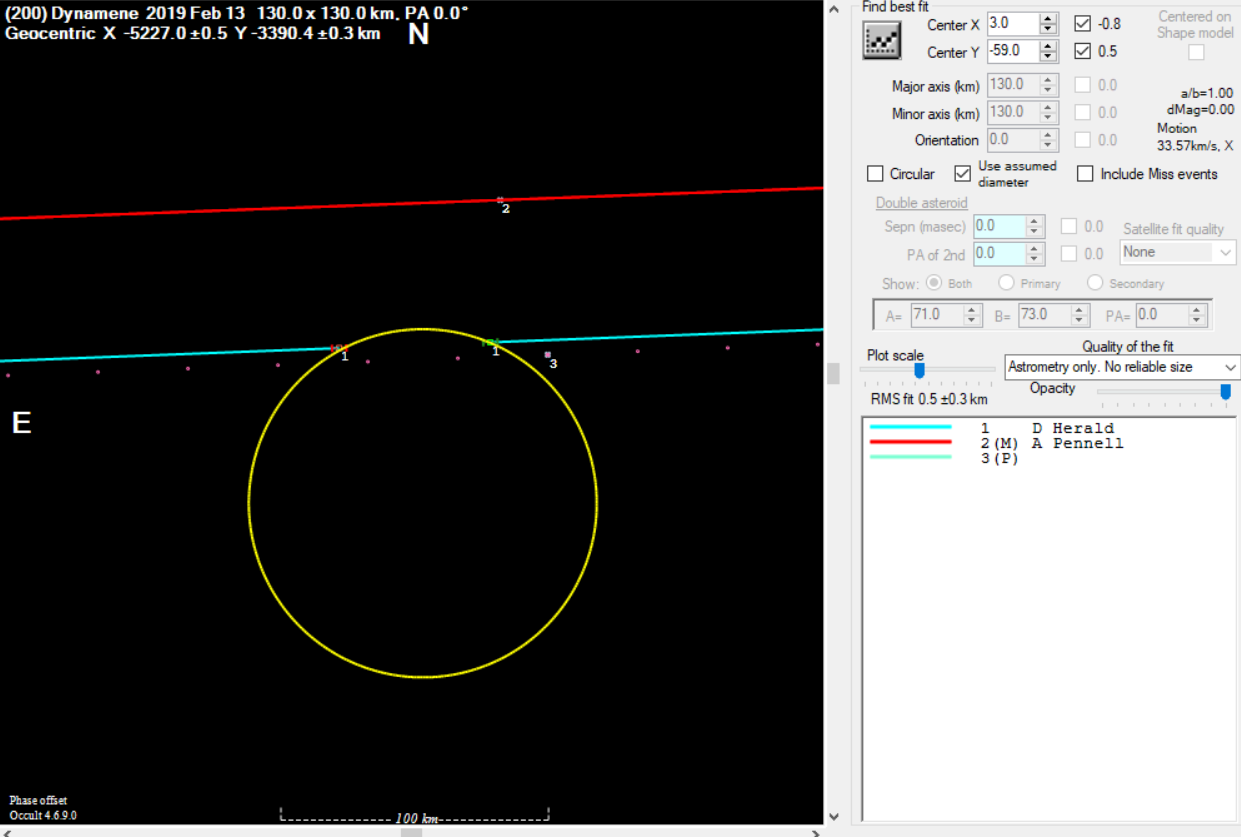Viewport: 1241px width, 837px height.
Task: Increase Orientation with its up arrow
Action: [x=1048, y=135]
